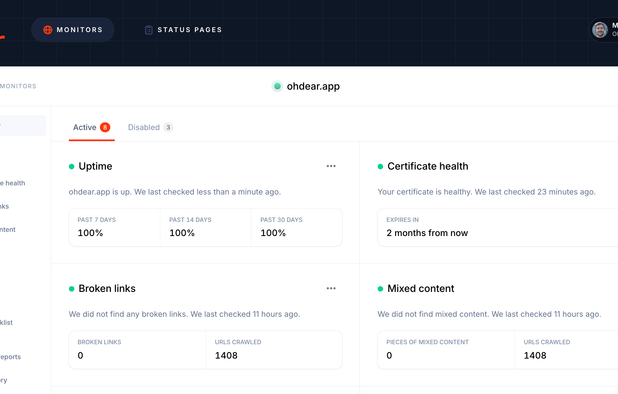Click 'We did not find mixed content' message
Viewport: 618px width, 394px height.
click(x=489, y=314)
